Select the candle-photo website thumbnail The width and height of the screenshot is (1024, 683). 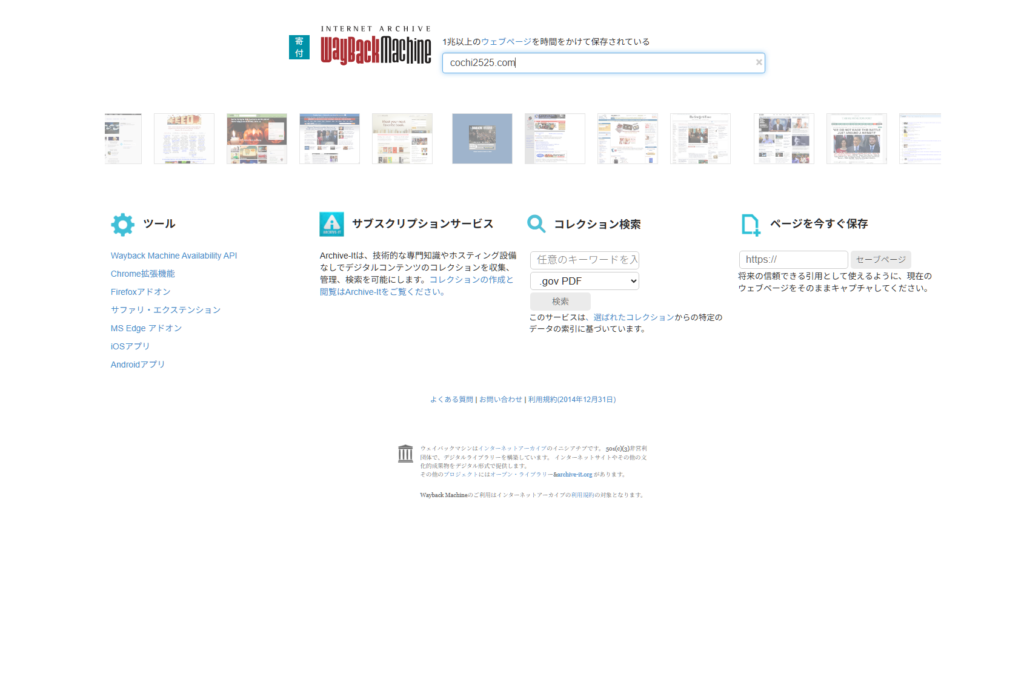257,139
